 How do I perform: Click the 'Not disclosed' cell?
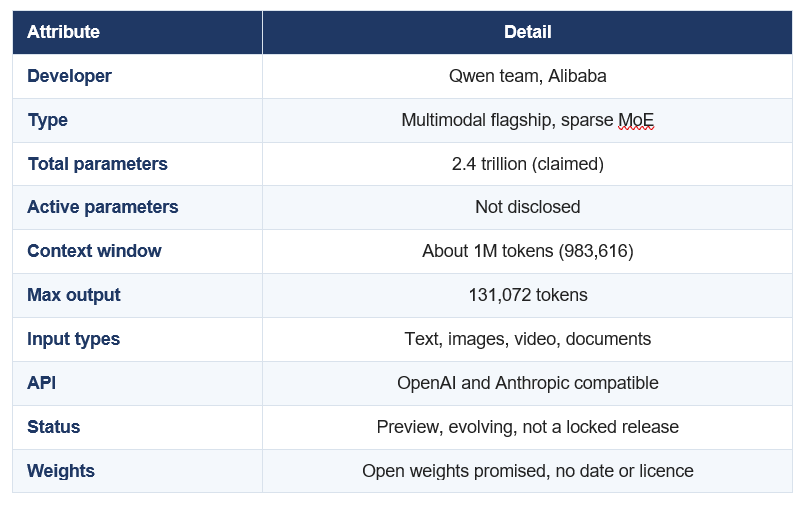(527, 207)
